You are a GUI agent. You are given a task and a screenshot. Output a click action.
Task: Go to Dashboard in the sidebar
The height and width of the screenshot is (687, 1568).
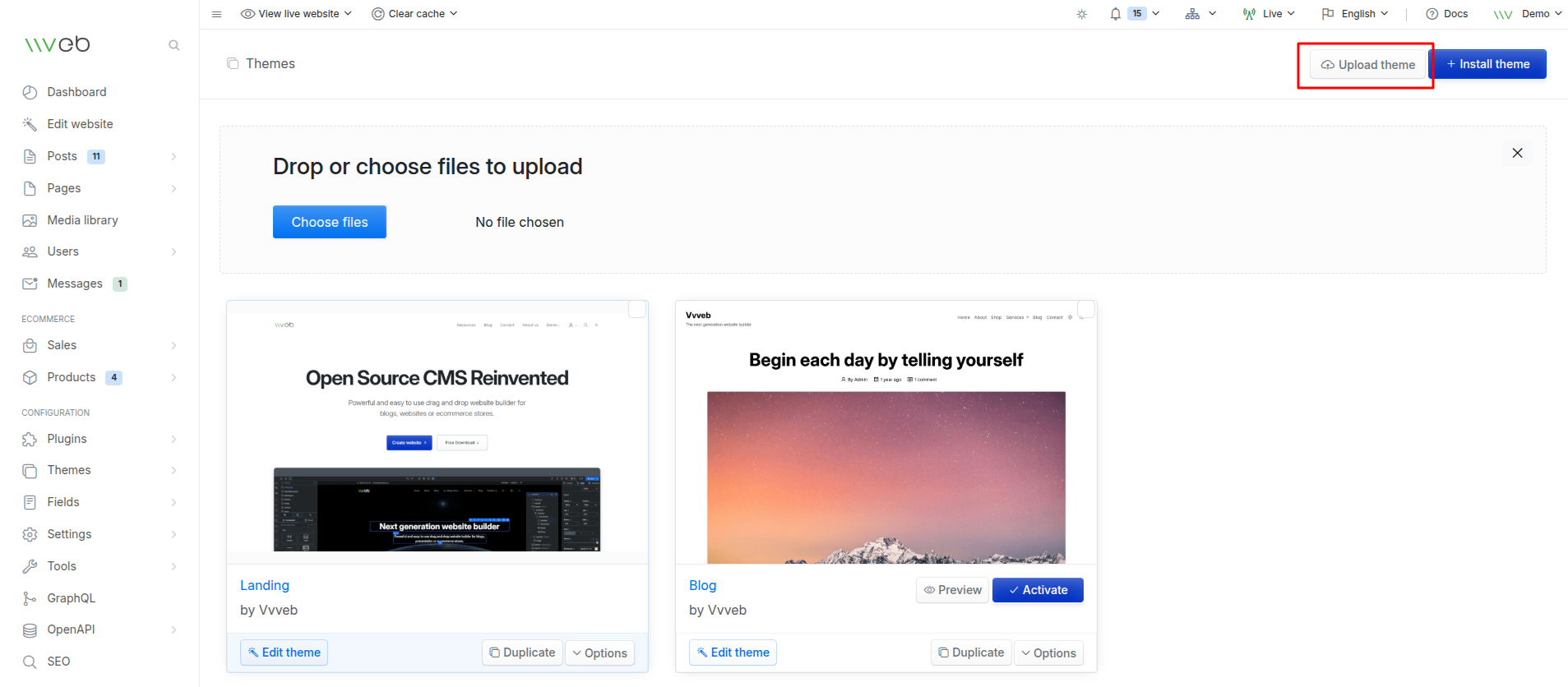(x=76, y=92)
